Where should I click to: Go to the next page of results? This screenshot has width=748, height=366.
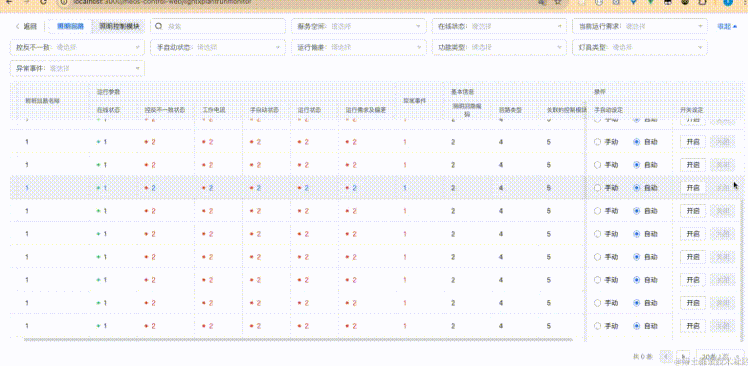683,356
